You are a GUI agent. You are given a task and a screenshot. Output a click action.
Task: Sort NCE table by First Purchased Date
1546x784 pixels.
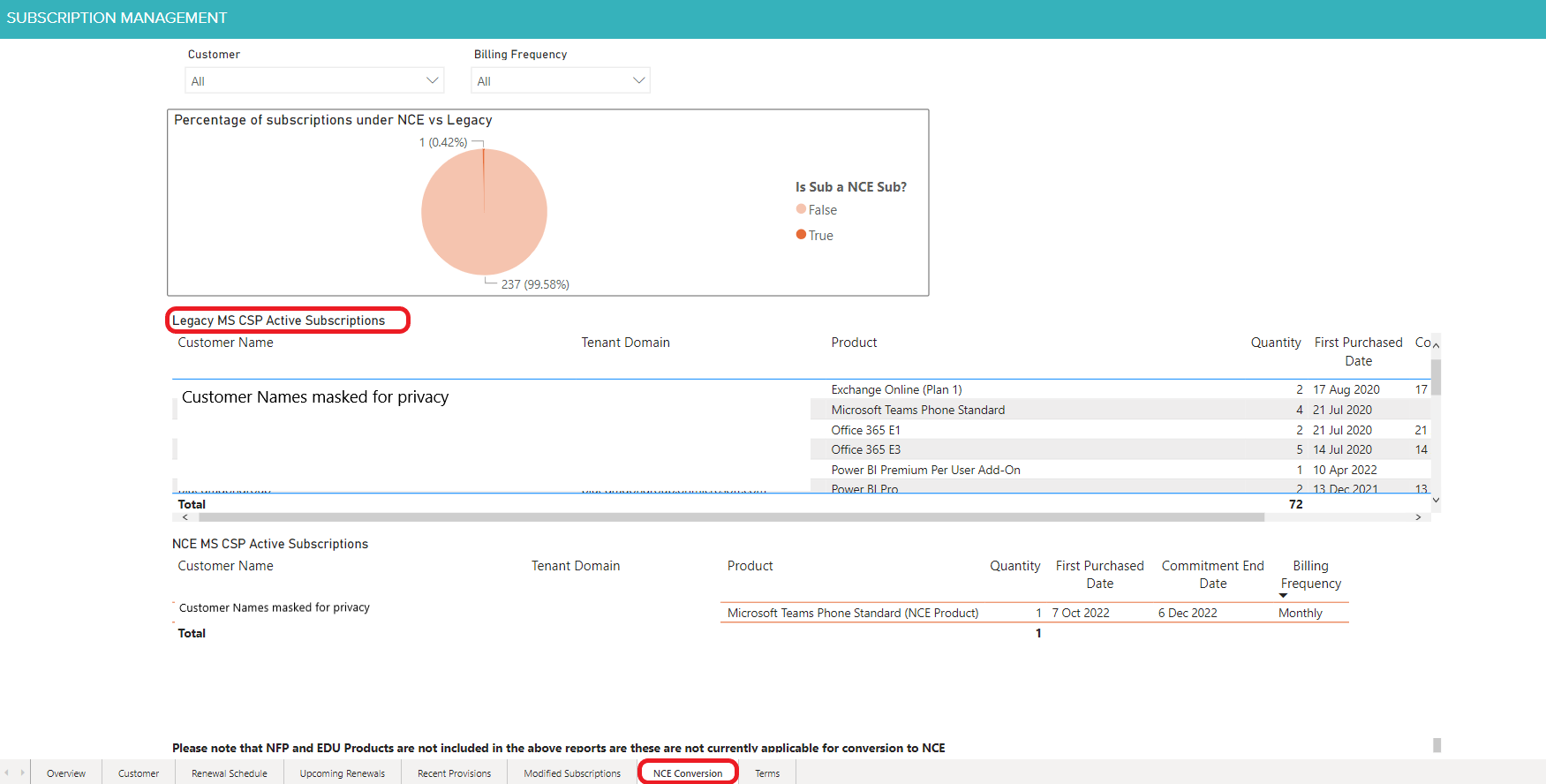pyautogui.click(x=1099, y=575)
